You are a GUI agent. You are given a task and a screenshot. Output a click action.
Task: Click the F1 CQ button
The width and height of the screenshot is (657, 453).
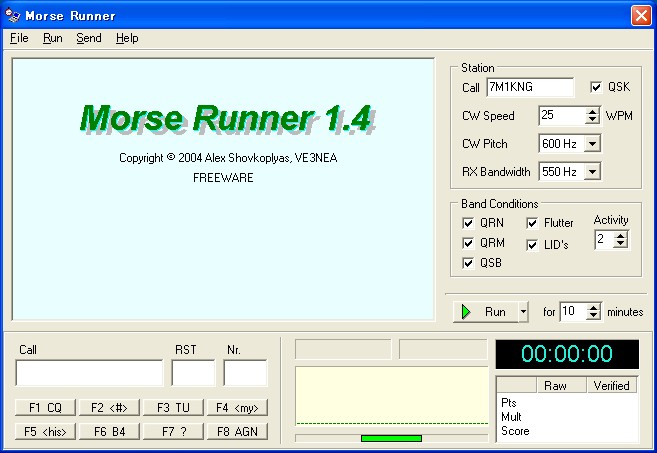pos(45,408)
